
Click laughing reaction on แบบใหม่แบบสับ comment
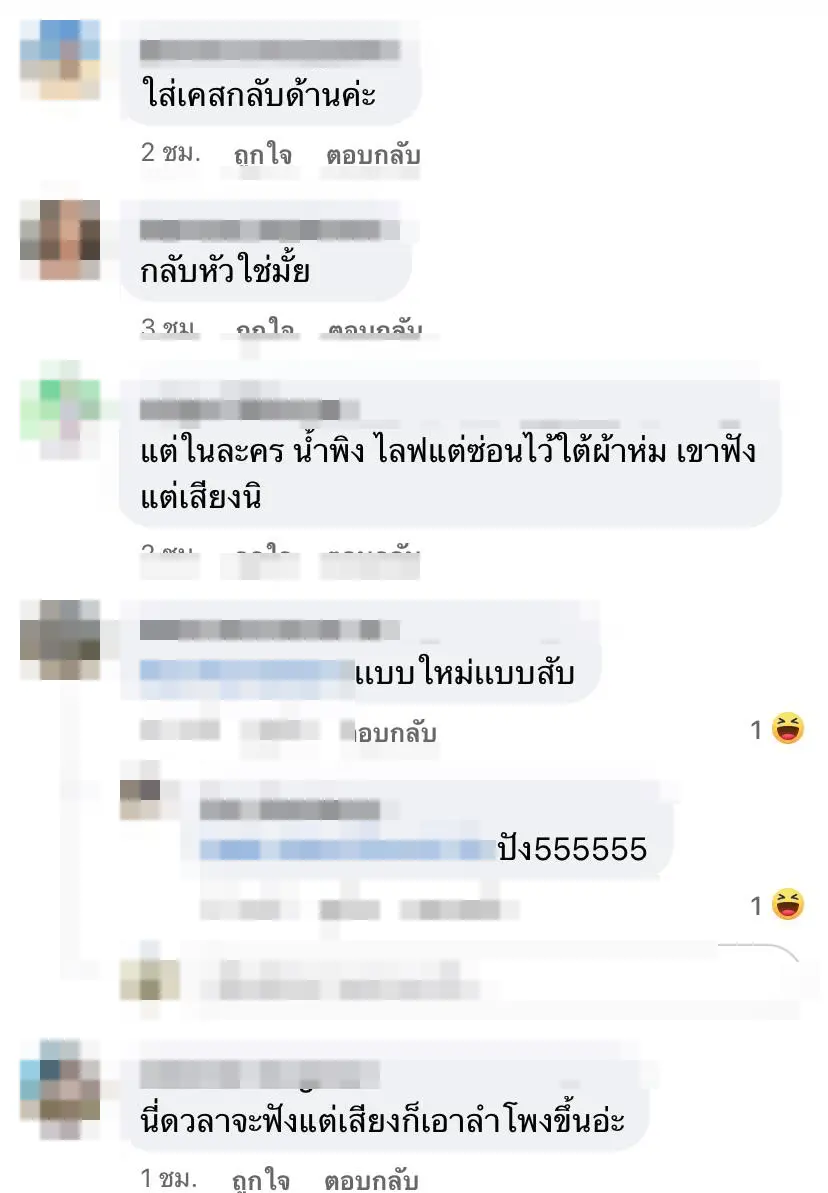click(788, 729)
